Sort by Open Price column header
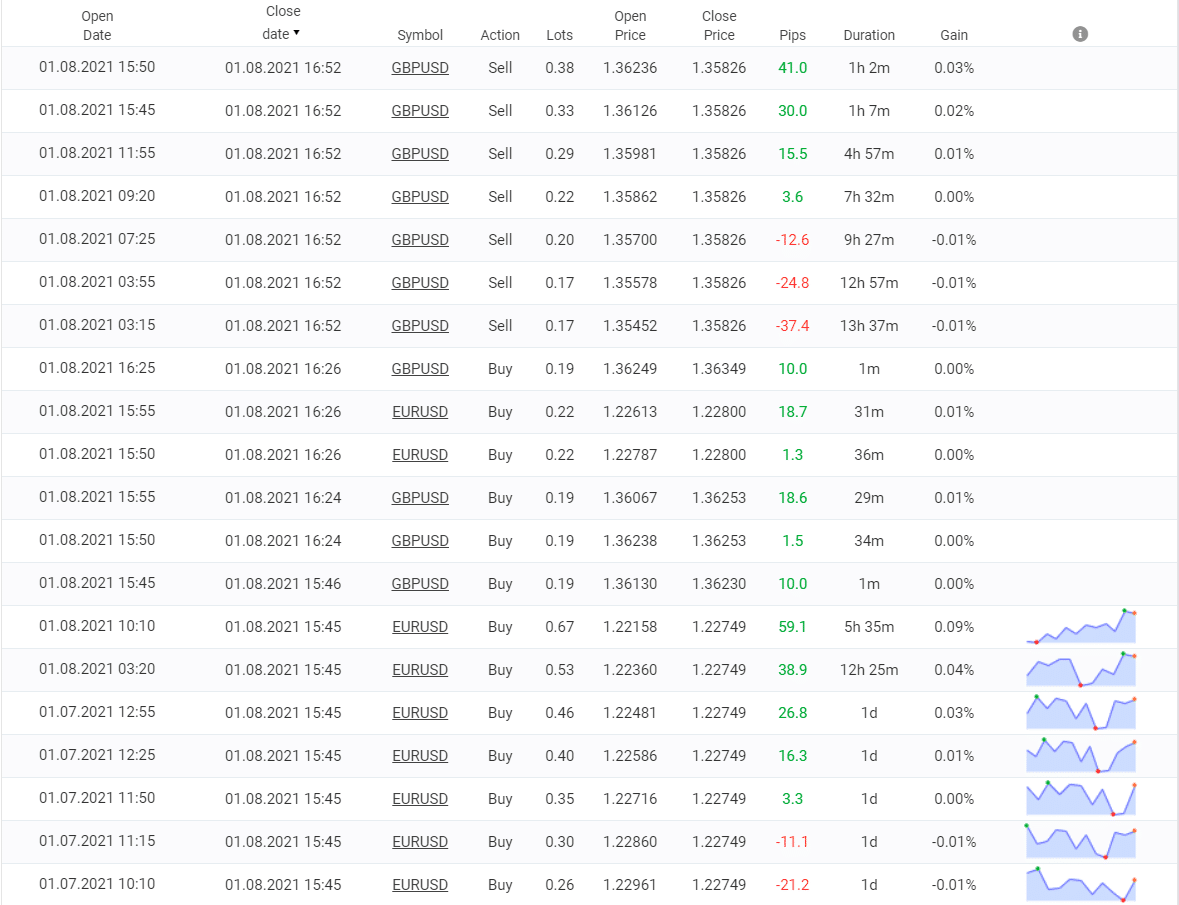Screen dimensions: 1179x905 click(630, 26)
